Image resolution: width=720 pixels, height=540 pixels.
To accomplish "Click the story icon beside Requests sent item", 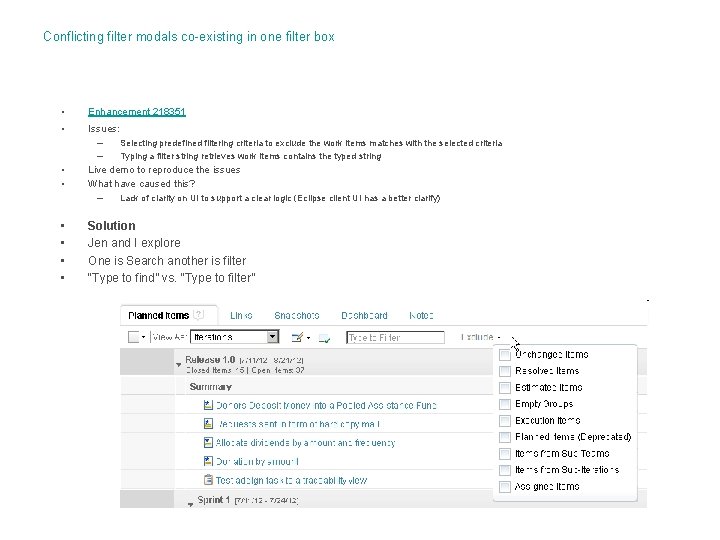I will pos(208,423).
